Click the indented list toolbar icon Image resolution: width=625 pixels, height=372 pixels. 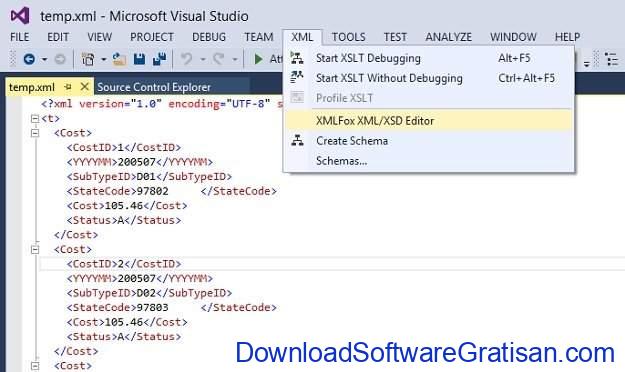611,59
